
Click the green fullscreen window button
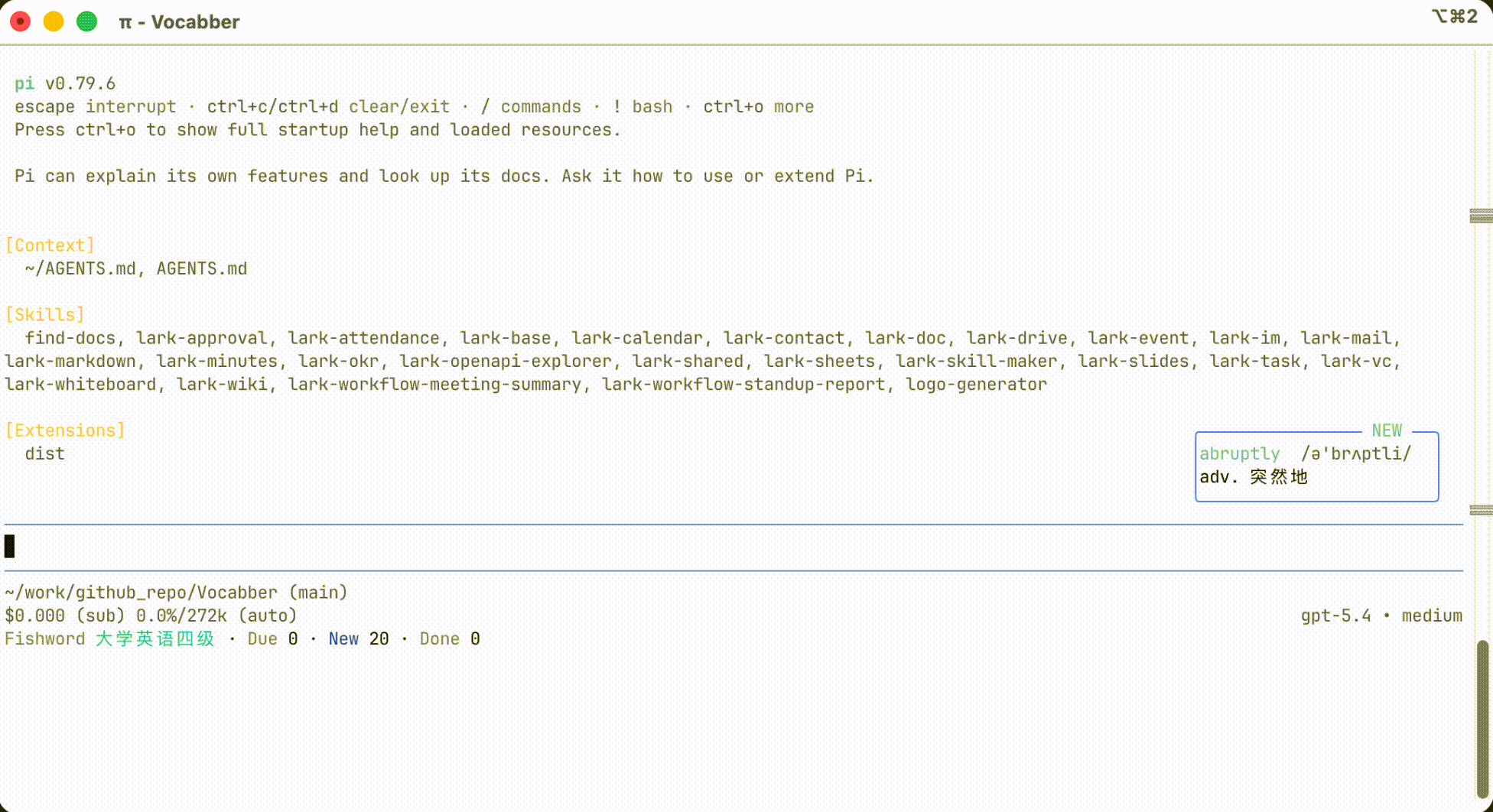[87, 21]
